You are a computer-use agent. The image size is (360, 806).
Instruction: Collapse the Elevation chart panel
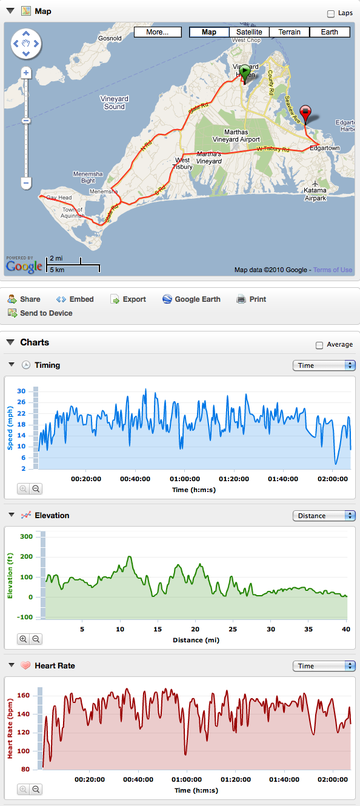12,515
